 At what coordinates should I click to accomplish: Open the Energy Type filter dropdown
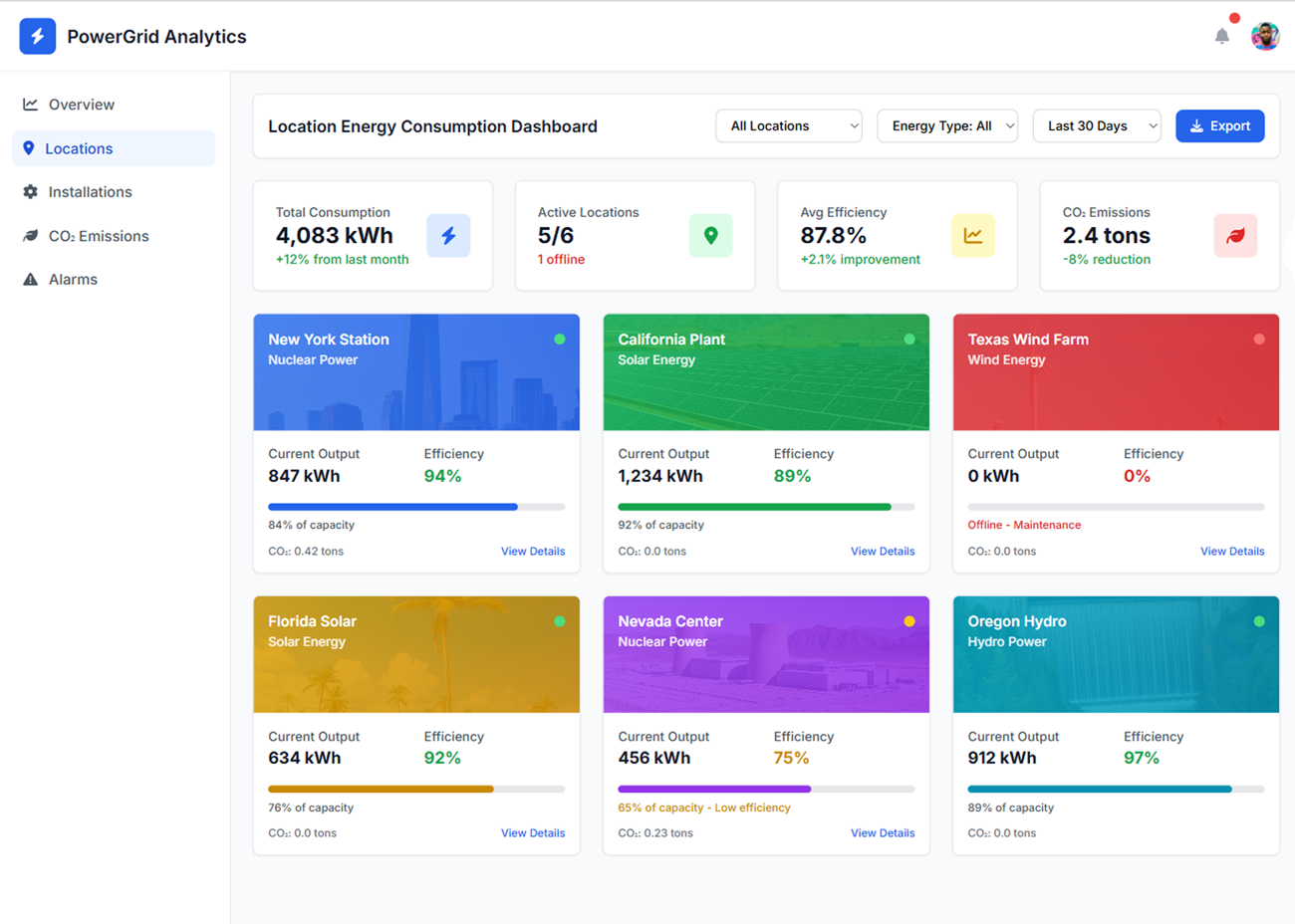pyautogui.click(x=946, y=126)
